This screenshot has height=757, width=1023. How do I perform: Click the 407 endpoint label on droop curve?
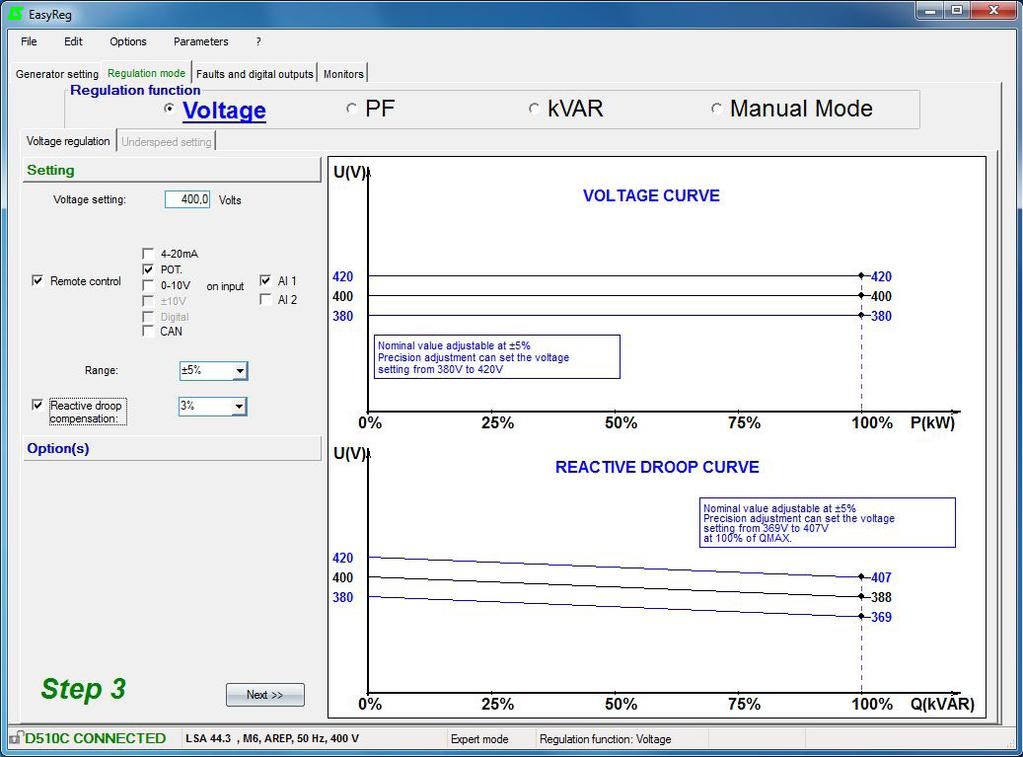coord(881,578)
